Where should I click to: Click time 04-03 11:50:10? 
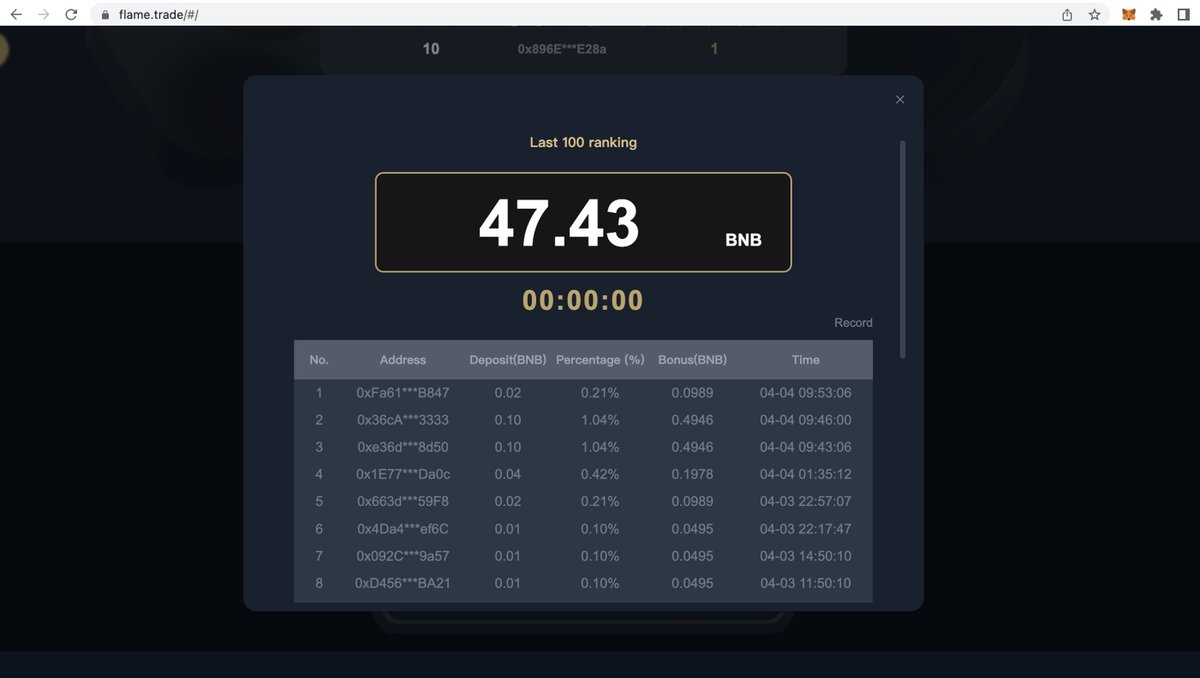point(805,583)
